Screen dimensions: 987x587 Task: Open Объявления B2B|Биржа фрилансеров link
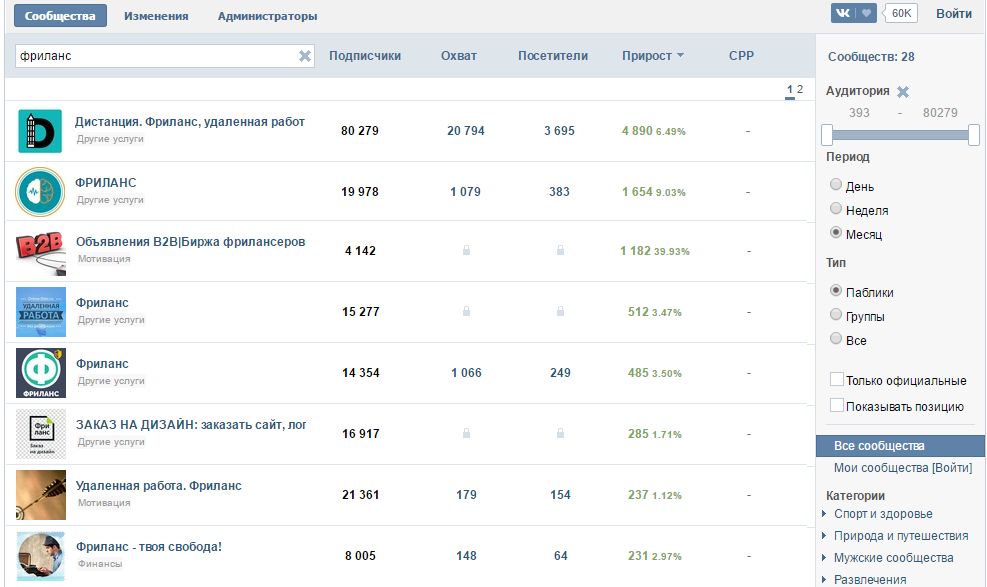190,242
